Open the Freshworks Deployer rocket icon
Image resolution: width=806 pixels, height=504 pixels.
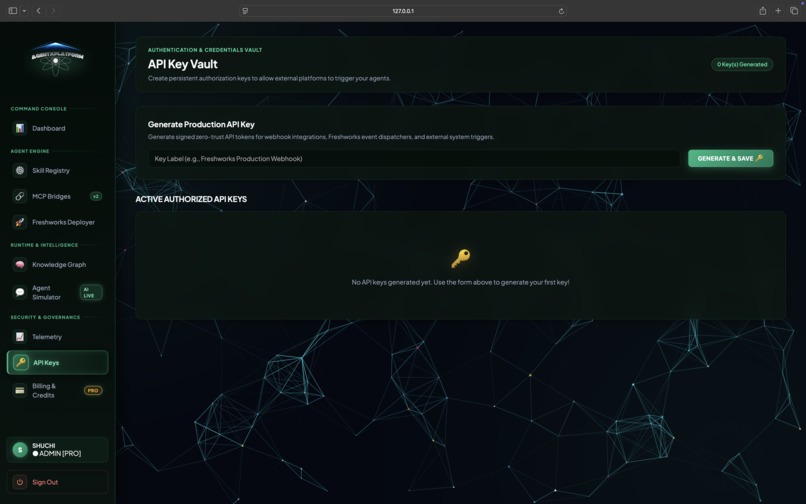[x=20, y=222]
